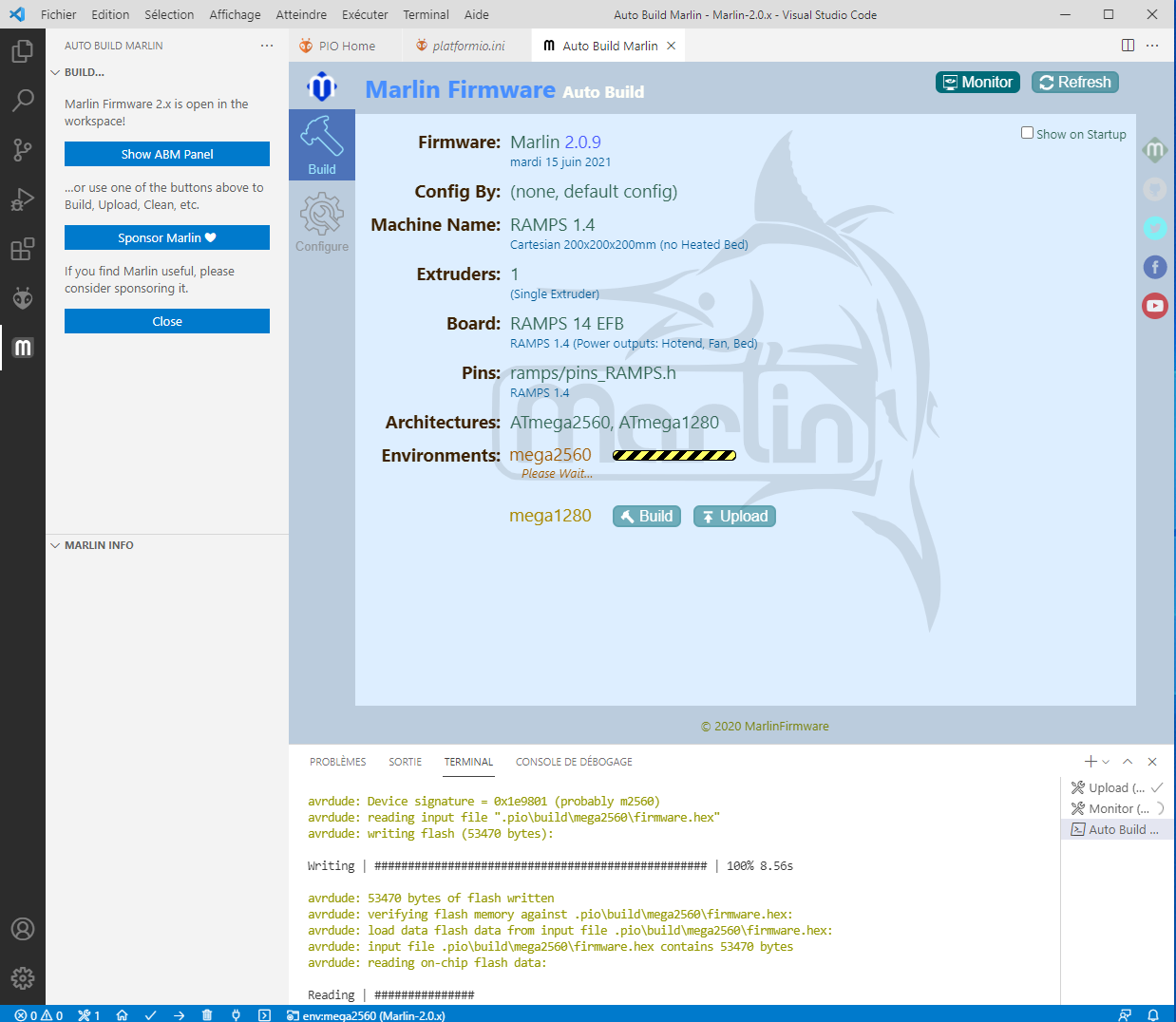1176x1022 pixels.
Task: Open the Search view in activity bar
Action: [23, 100]
